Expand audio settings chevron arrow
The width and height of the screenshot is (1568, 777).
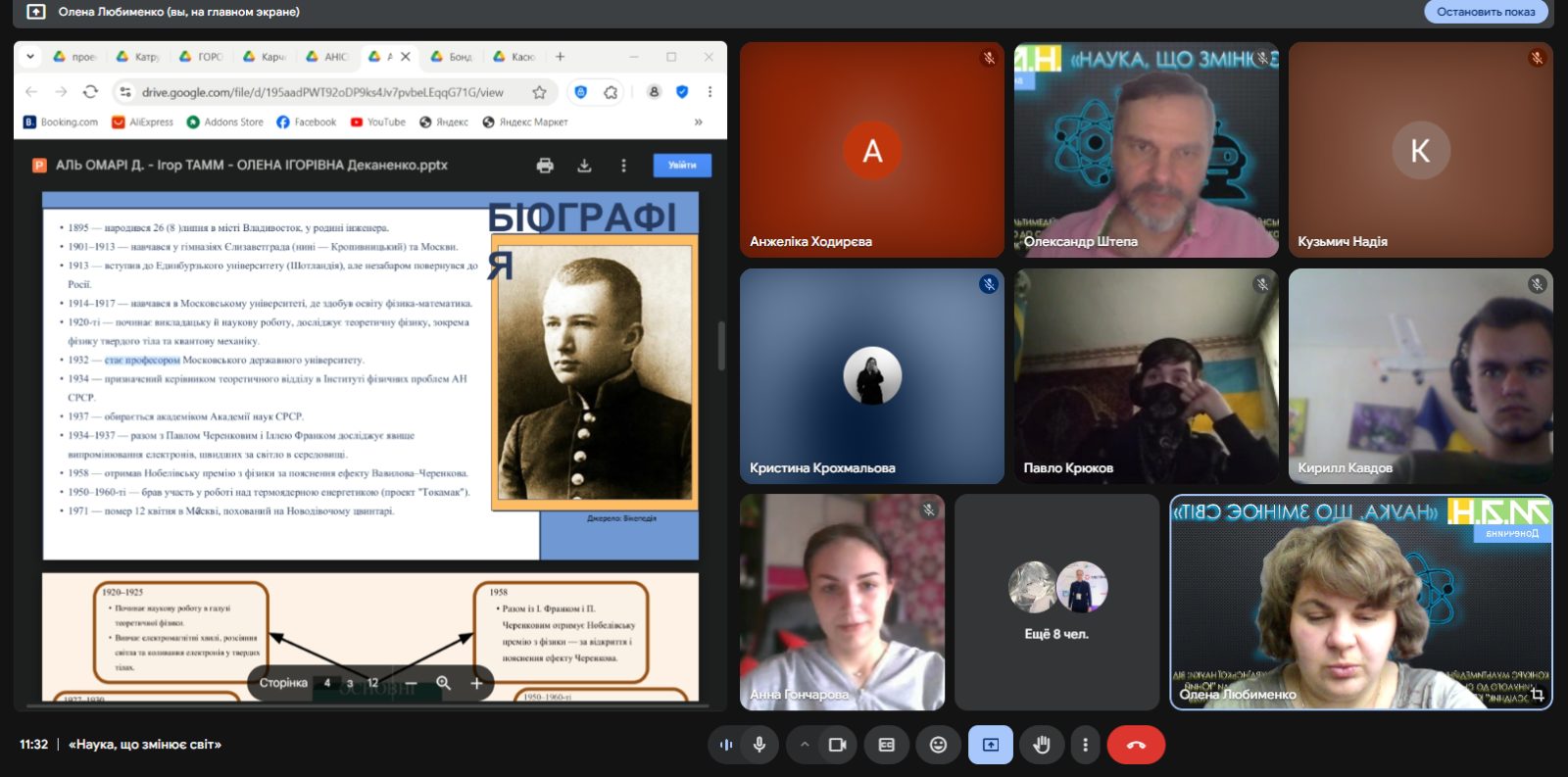coord(805,745)
